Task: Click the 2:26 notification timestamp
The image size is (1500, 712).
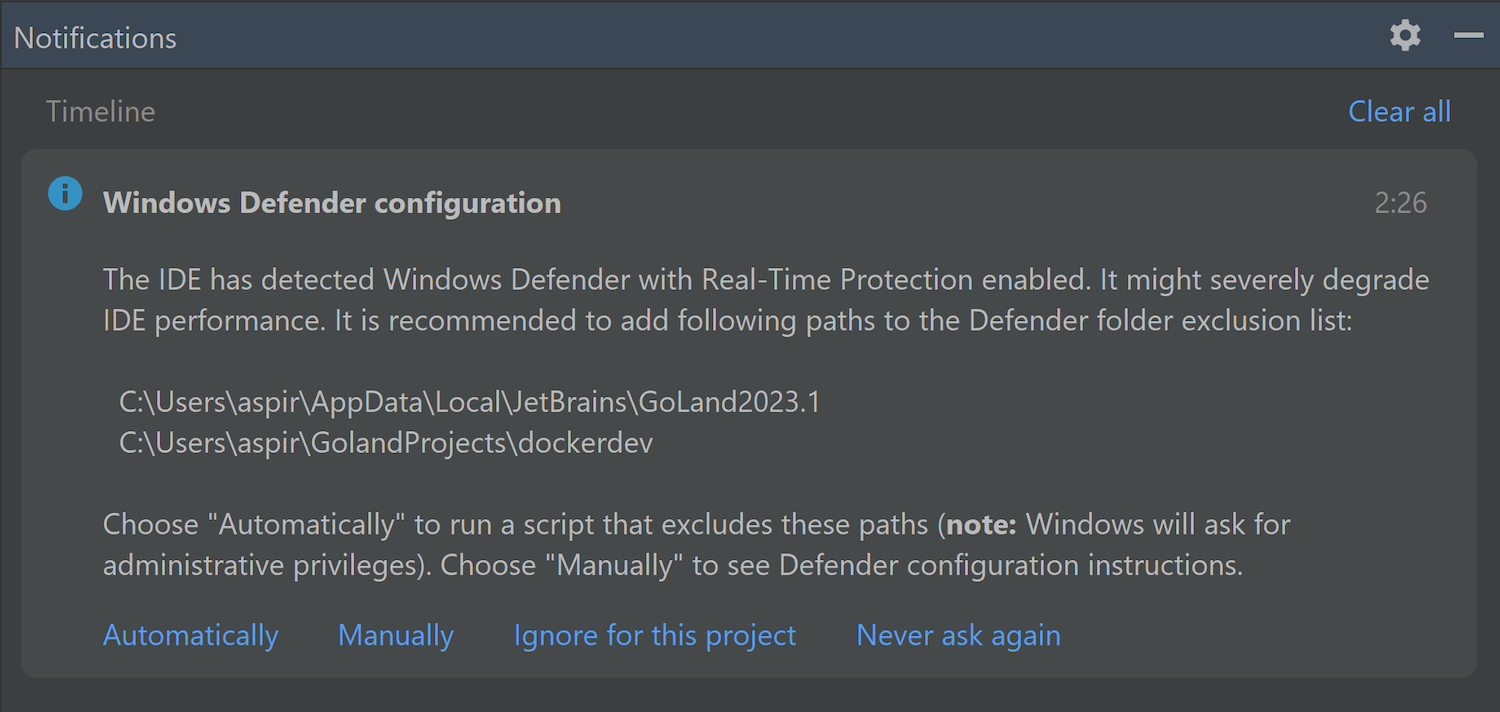Action: click(1400, 203)
